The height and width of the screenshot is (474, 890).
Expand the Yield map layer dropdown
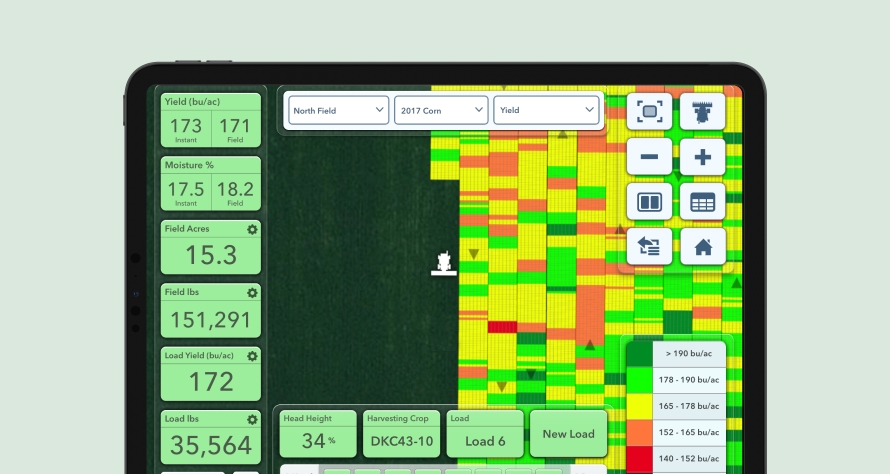click(x=547, y=111)
